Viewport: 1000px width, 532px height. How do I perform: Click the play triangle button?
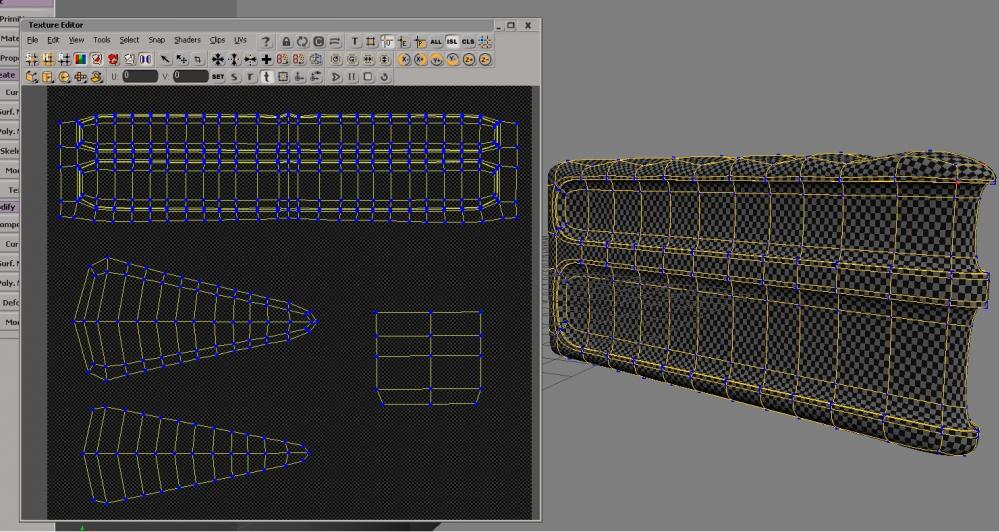(x=335, y=77)
